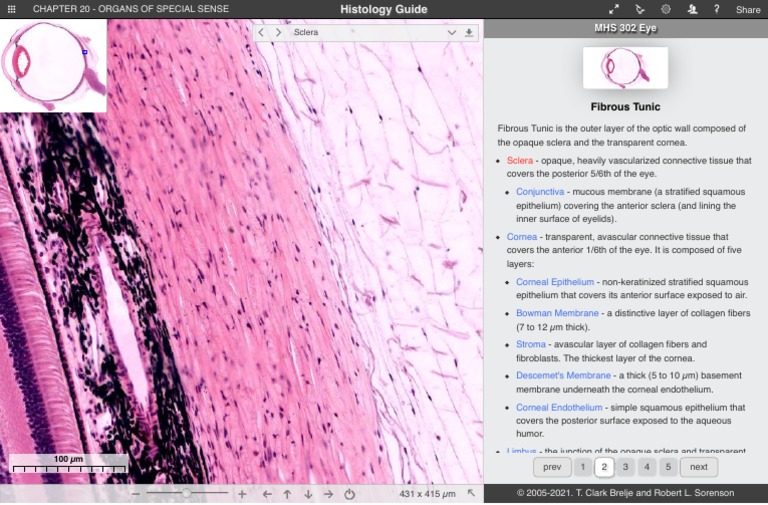Click the MHS 302 Eye panel header
The height and width of the screenshot is (505, 768).
click(625, 28)
